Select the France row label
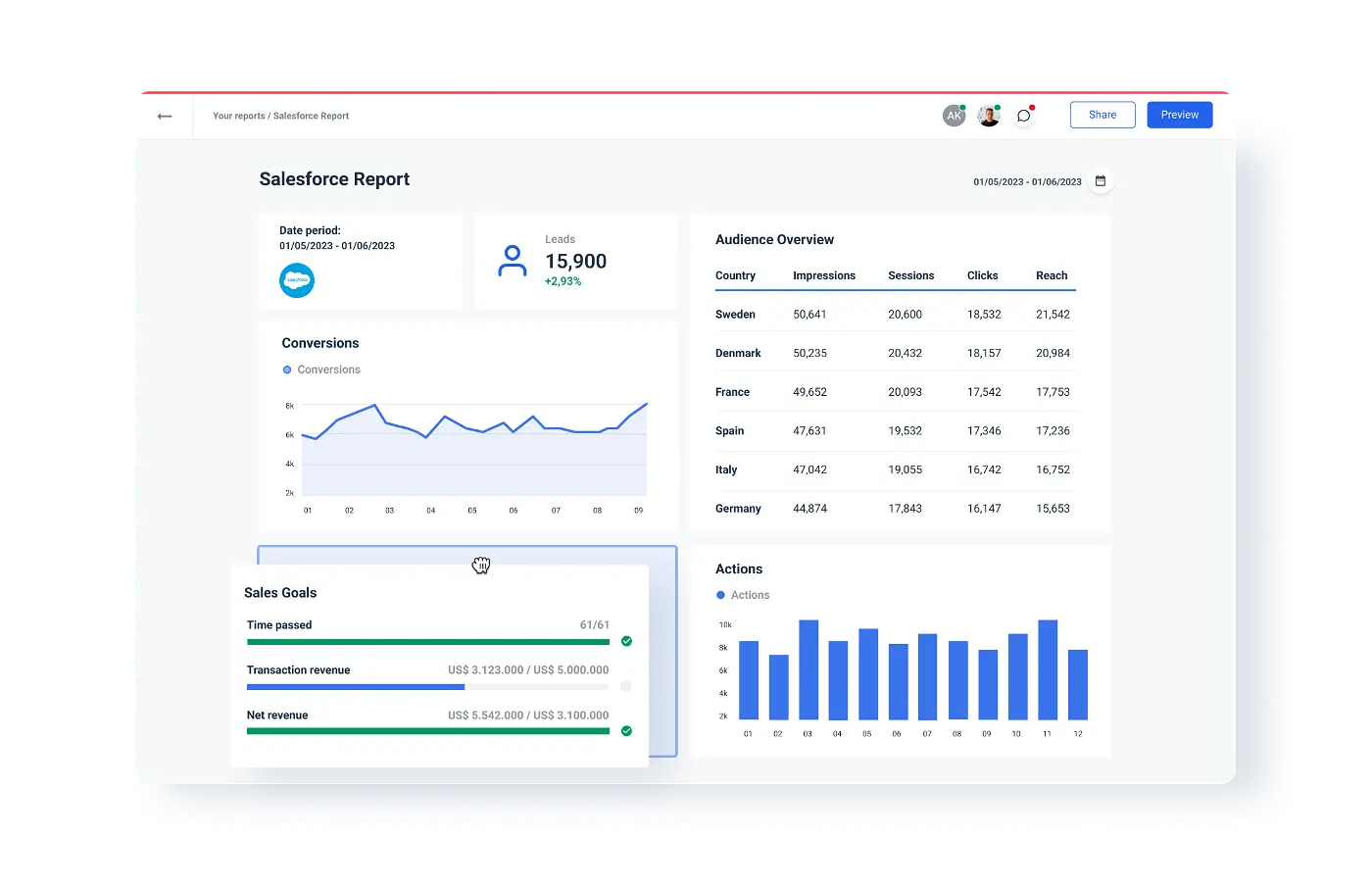 tap(732, 392)
